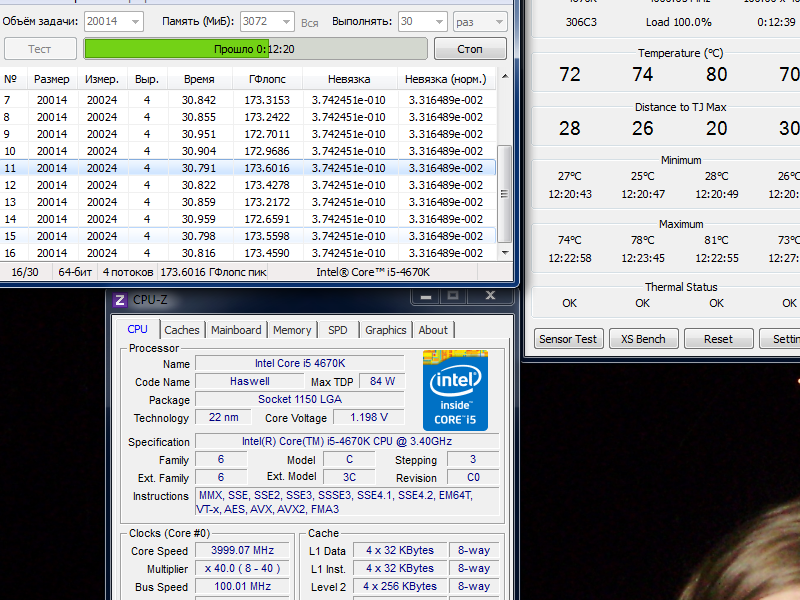This screenshot has width=800, height=600.
Task: Switch to the SPD tab in CPU-Z
Action: click(x=338, y=330)
